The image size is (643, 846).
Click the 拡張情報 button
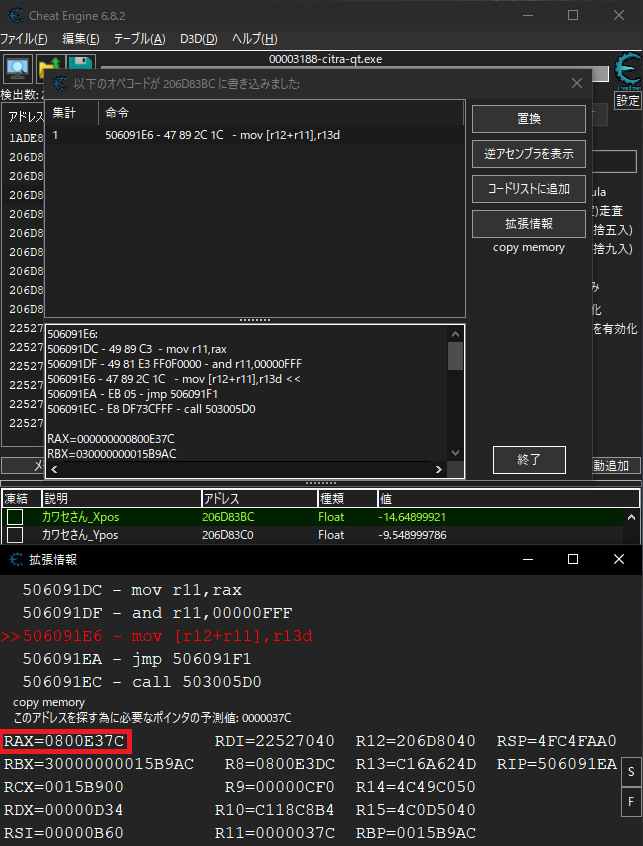pyautogui.click(x=529, y=224)
